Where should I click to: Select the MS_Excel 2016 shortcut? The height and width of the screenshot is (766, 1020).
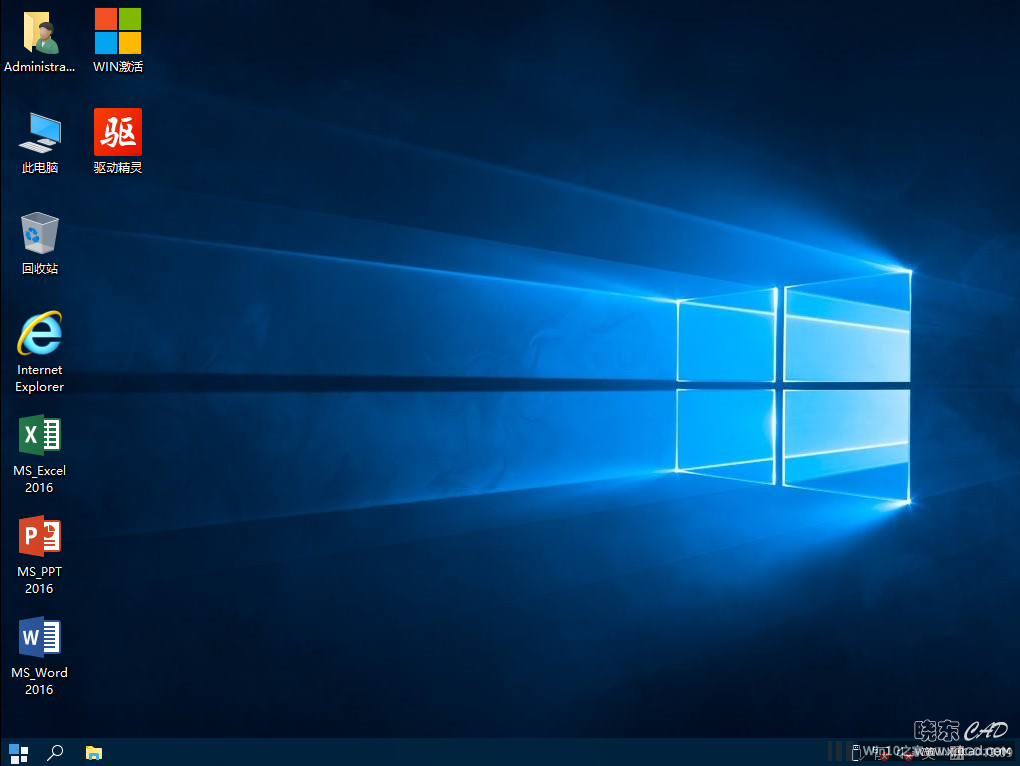coord(40,454)
